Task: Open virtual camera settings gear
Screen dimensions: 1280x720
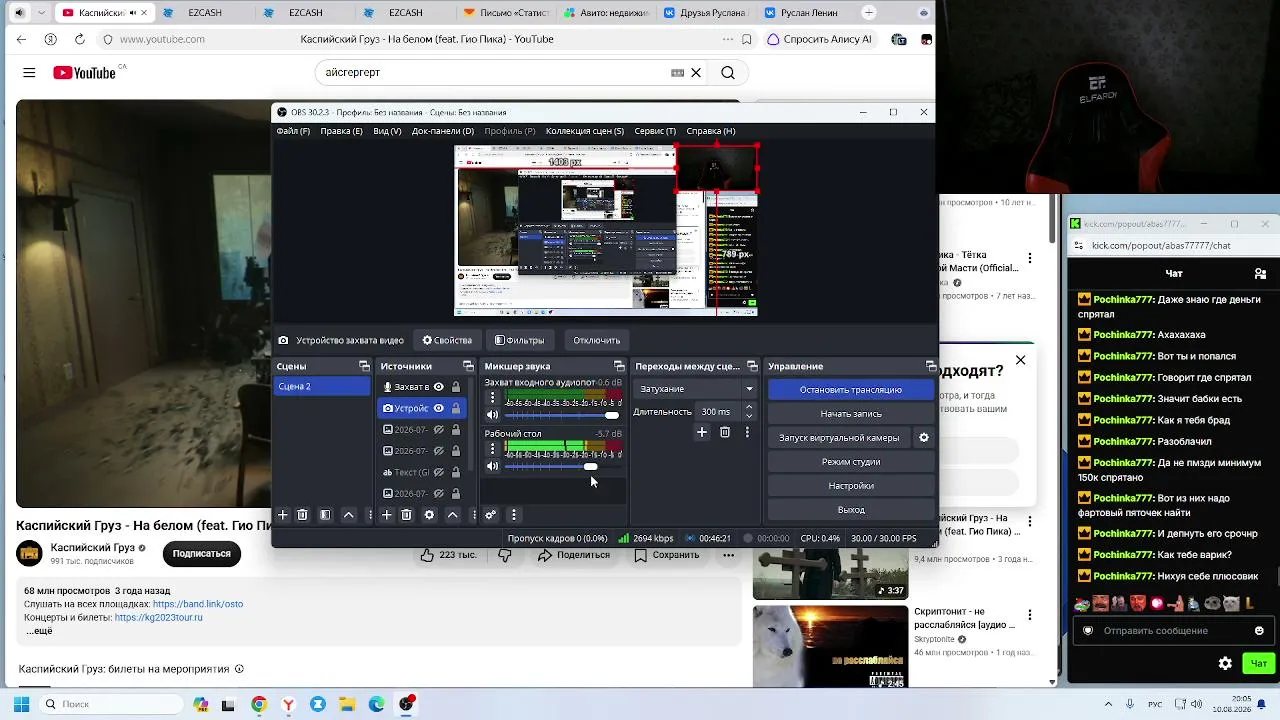Action: [924, 438]
